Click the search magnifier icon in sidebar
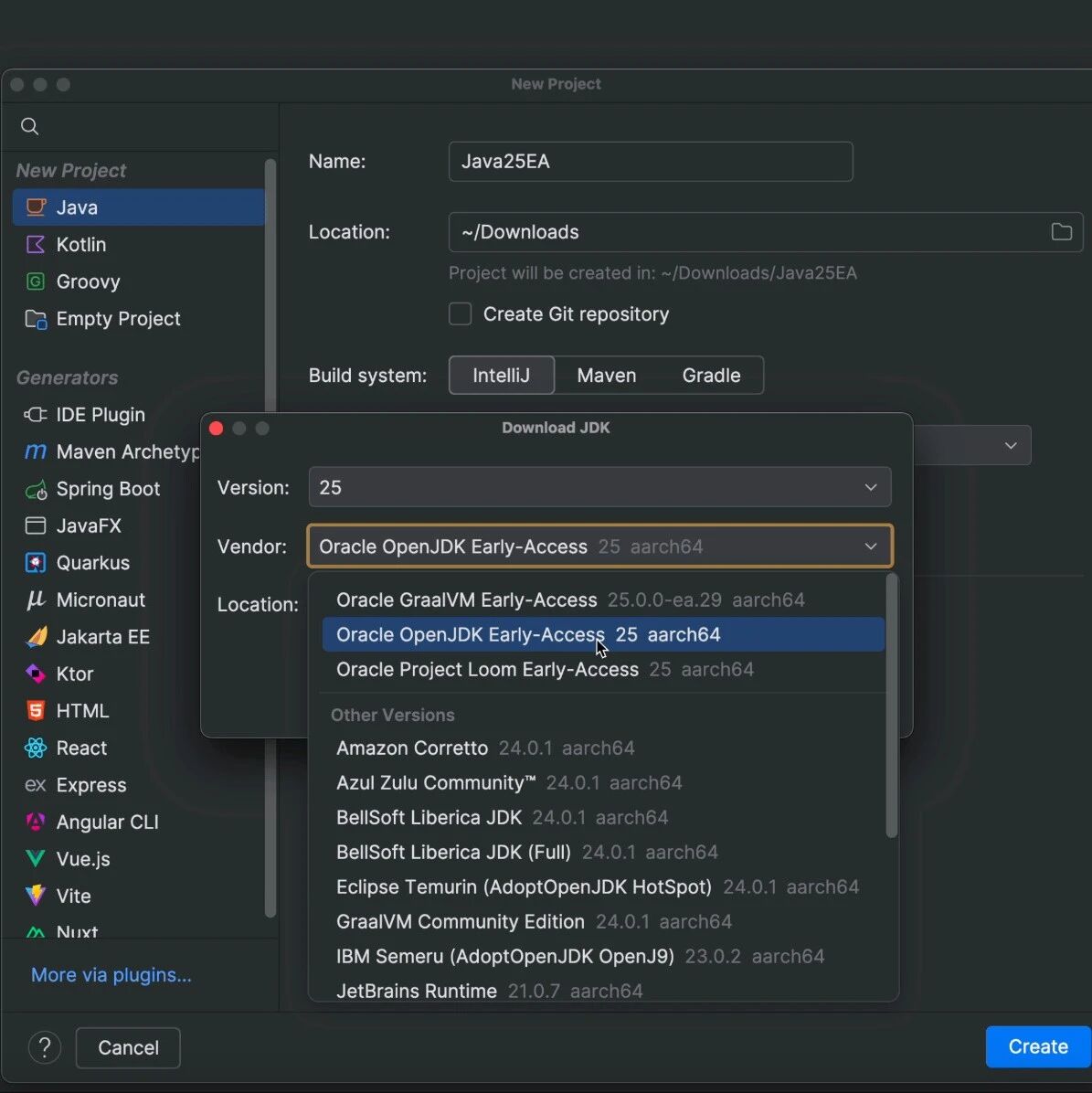1092x1093 pixels. click(29, 126)
